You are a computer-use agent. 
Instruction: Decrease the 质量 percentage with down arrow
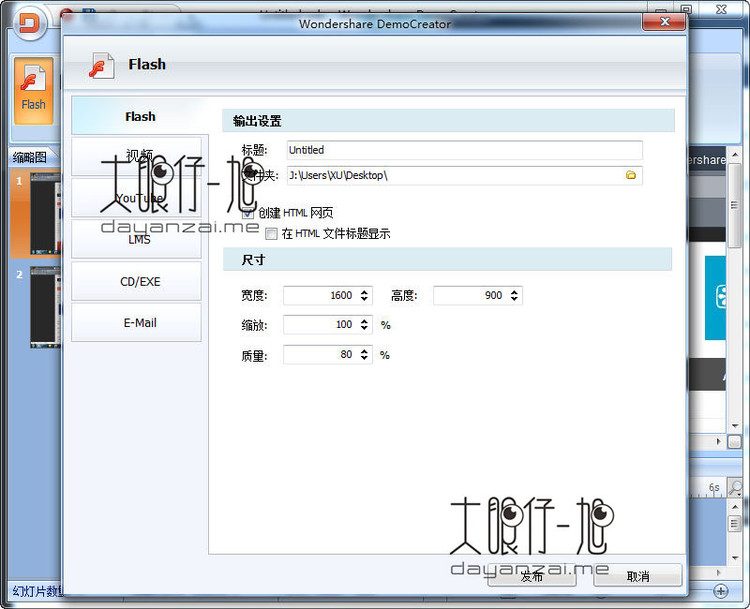(364, 358)
